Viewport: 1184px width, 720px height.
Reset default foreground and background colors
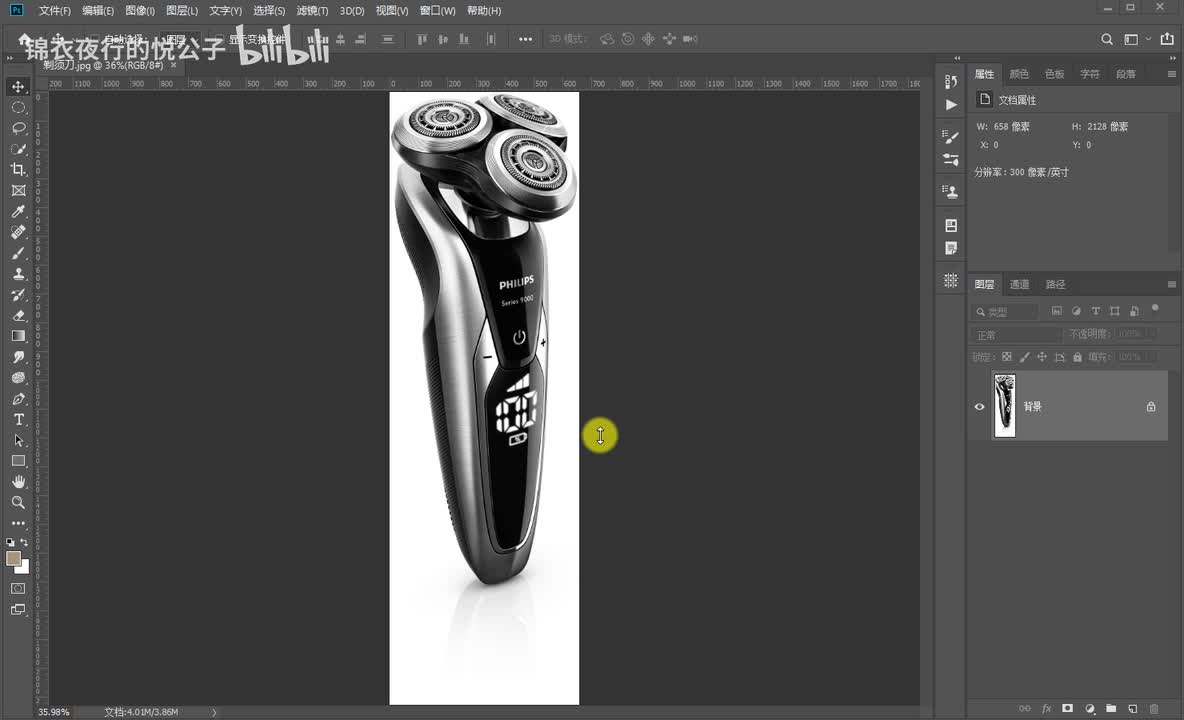(x=10, y=542)
